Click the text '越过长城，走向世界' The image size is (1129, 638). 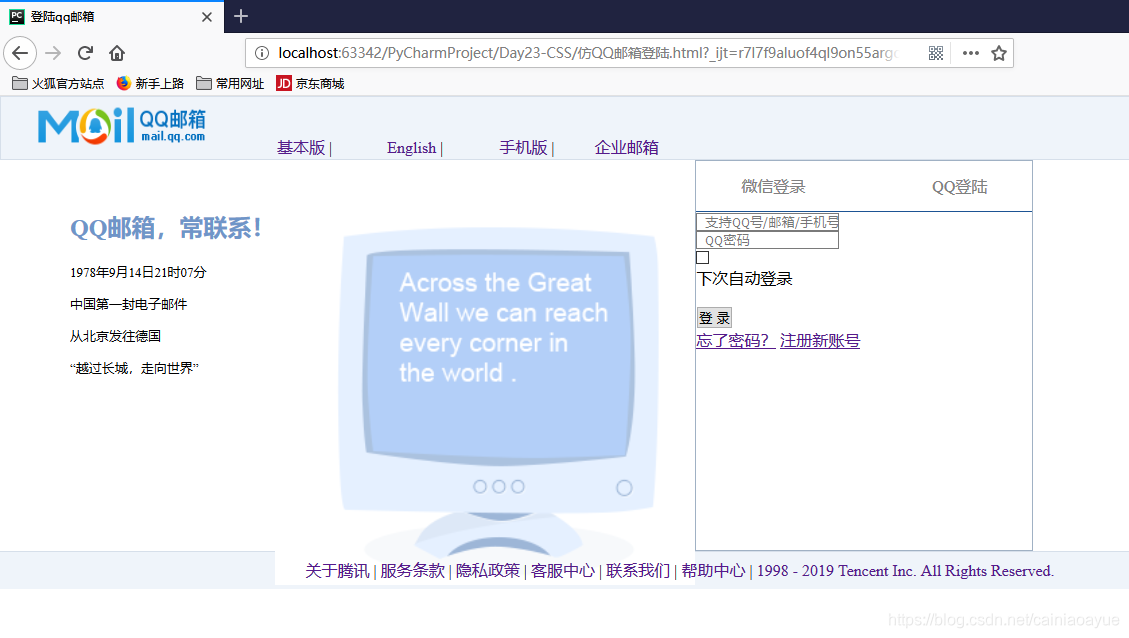134,368
